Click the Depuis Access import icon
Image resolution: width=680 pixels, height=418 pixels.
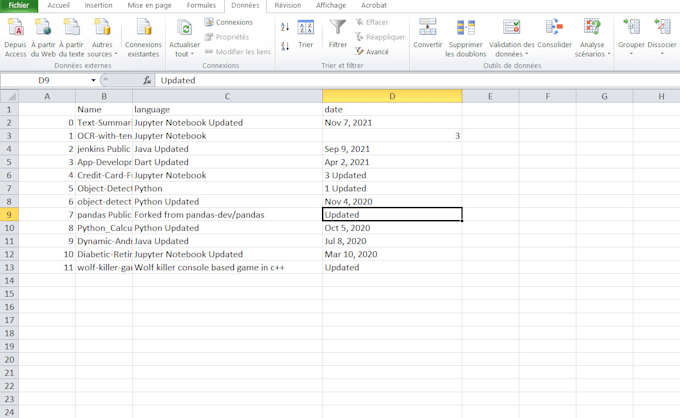click(15, 28)
